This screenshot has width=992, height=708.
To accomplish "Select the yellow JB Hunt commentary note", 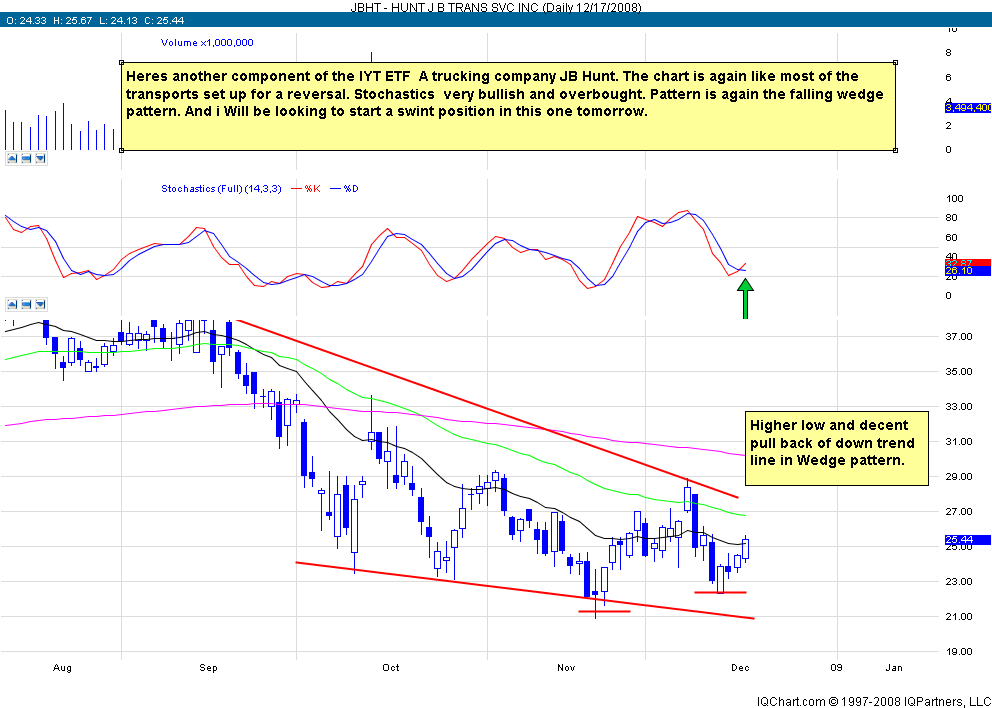I will pyautogui.click(x=508, y=106).
